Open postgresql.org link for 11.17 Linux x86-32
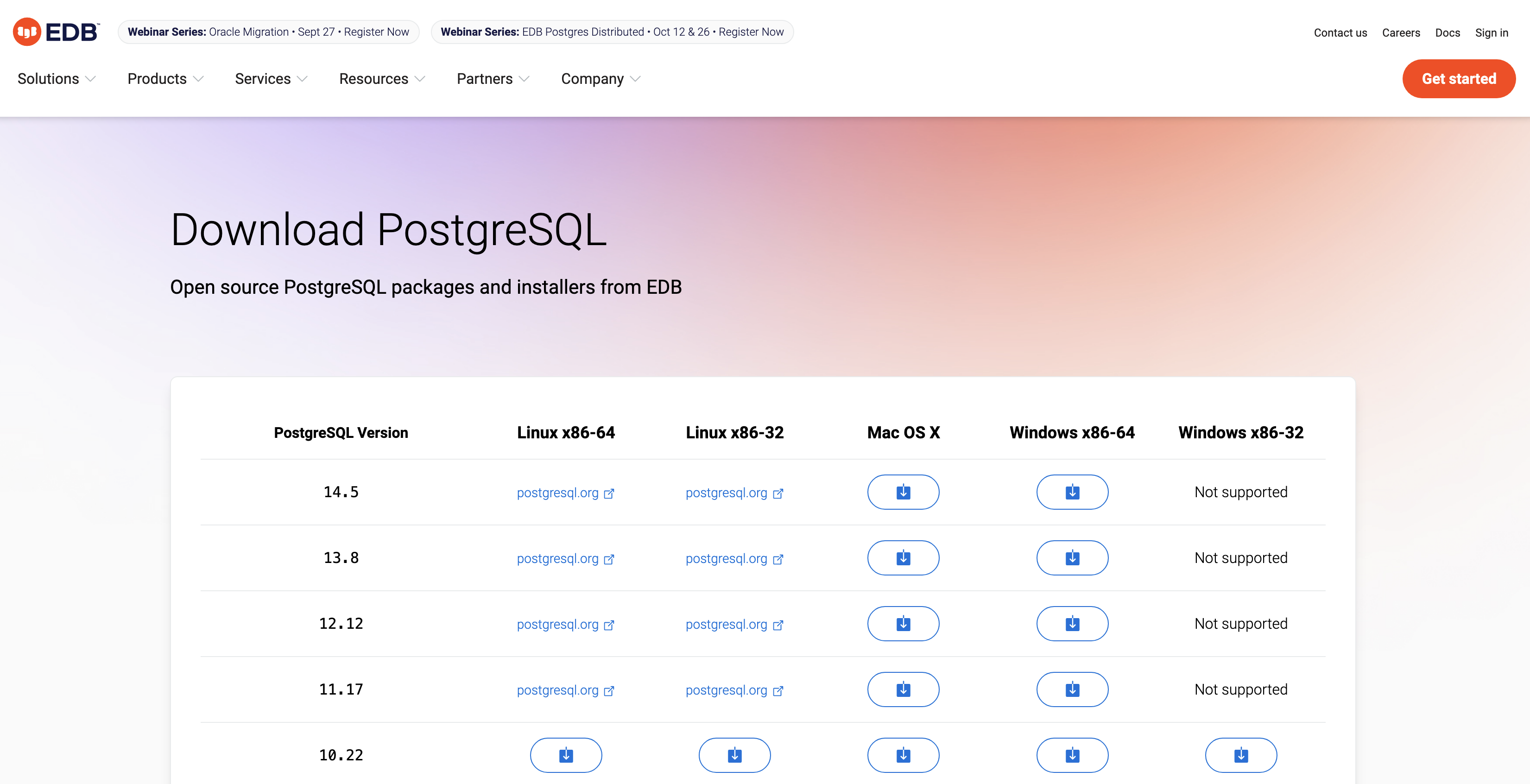This screenshot has width=1530, height=784. pos(735,691)
